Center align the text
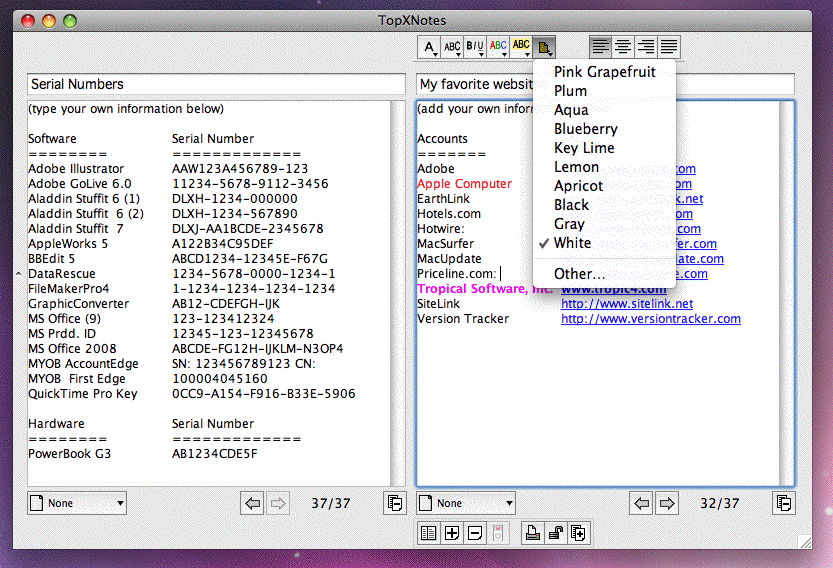The width and height of the screenshot is (833, 568). click(623, 47)
